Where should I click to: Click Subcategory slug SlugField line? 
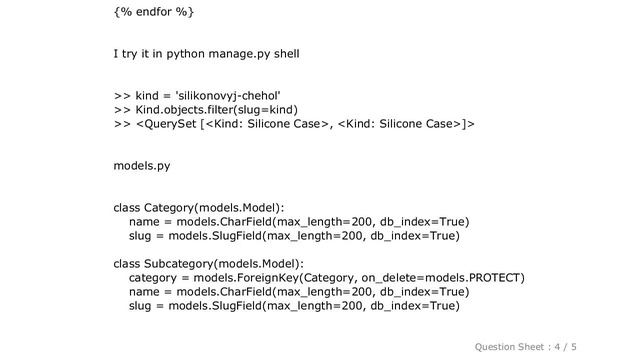click(294, 306)
